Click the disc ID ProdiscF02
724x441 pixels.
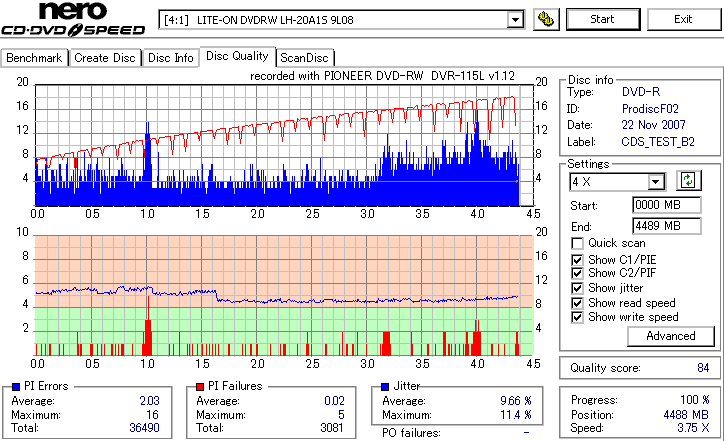coord(650,109)
